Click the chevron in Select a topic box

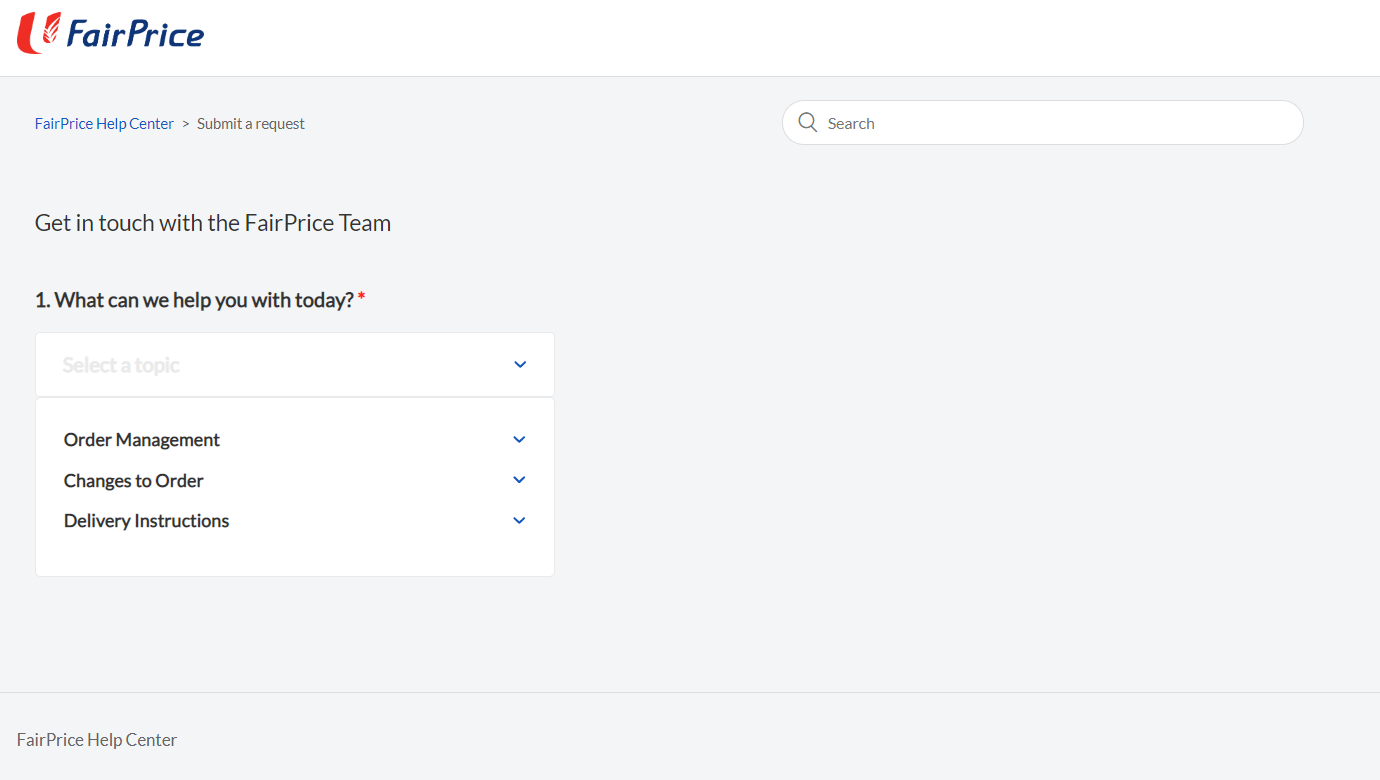pos(520,365)
